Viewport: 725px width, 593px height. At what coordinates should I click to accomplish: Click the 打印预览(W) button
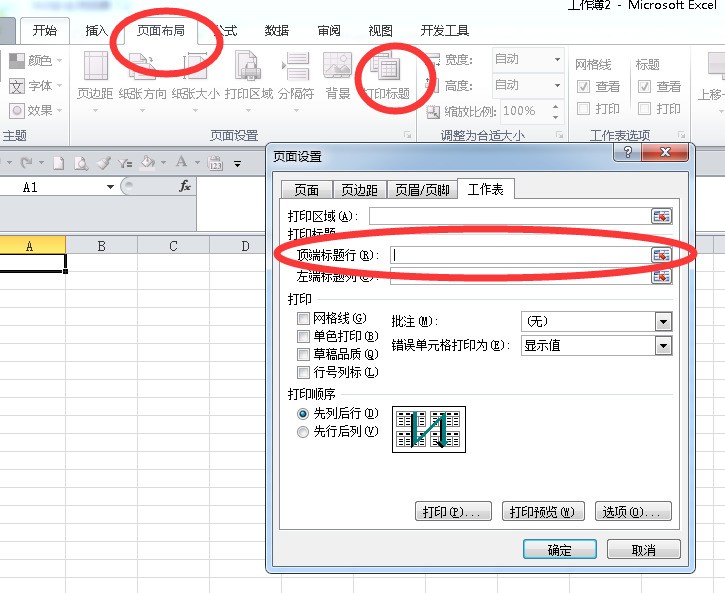coord(543,512)
